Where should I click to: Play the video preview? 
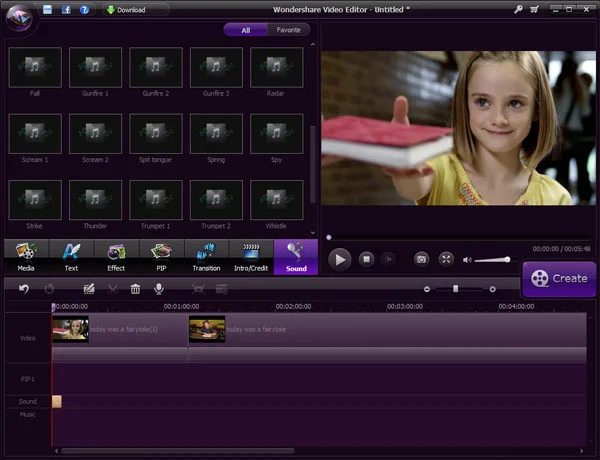click(x=340, y=259)
